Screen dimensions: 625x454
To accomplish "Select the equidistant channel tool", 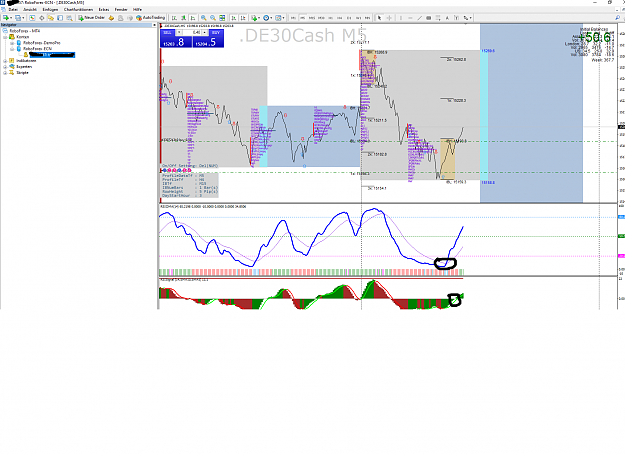I will (x=428, y=18).
